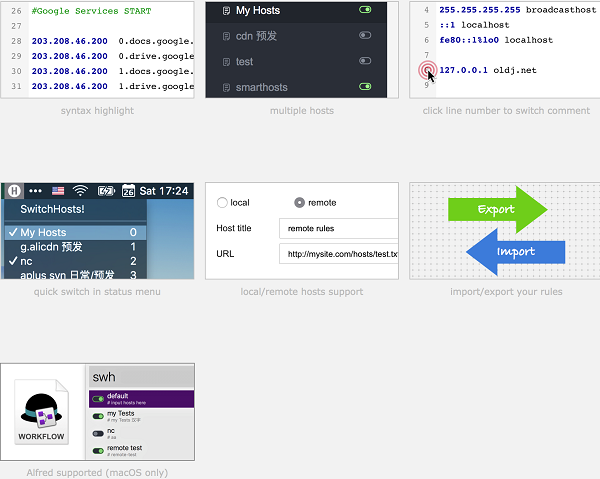Click 255.255.255.255 address
The height and width of the screenshot is (479, 600).
click(x=480, y=10)
